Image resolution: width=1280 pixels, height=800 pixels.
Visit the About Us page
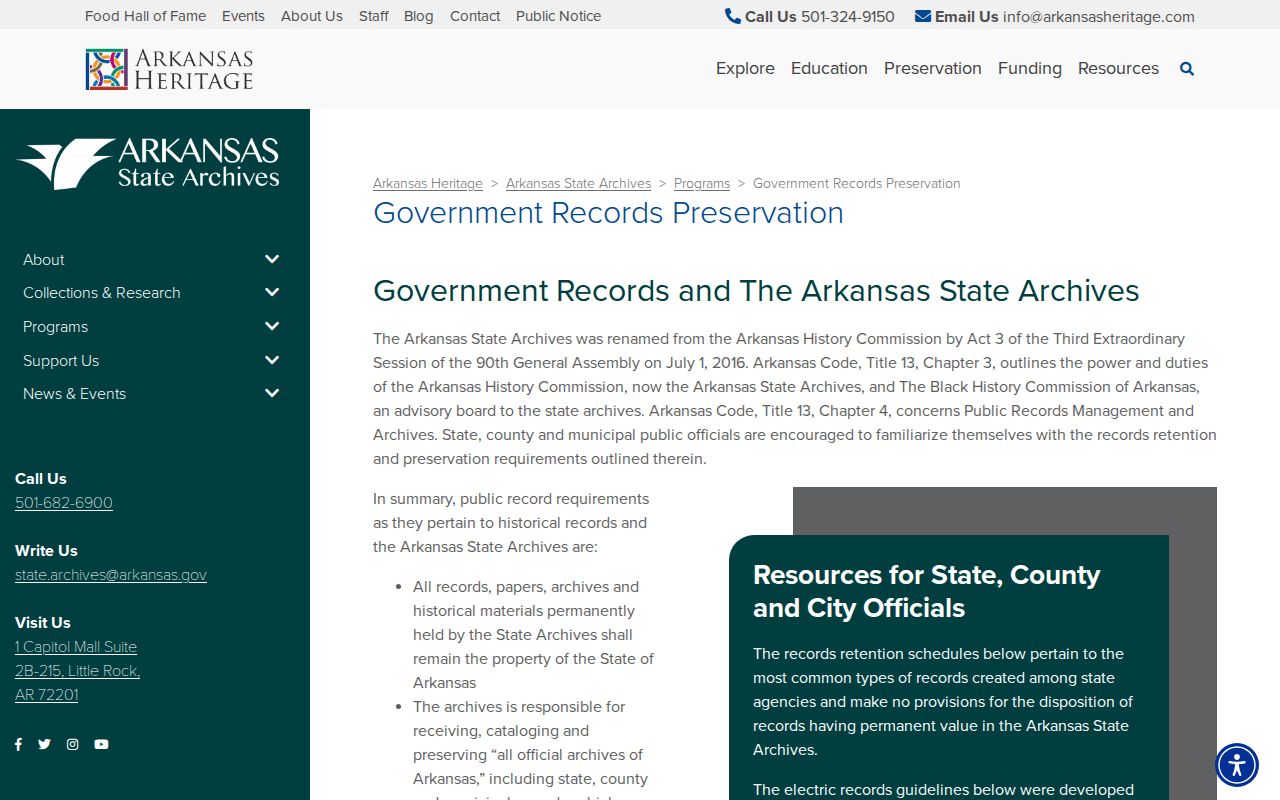(312, 16)
